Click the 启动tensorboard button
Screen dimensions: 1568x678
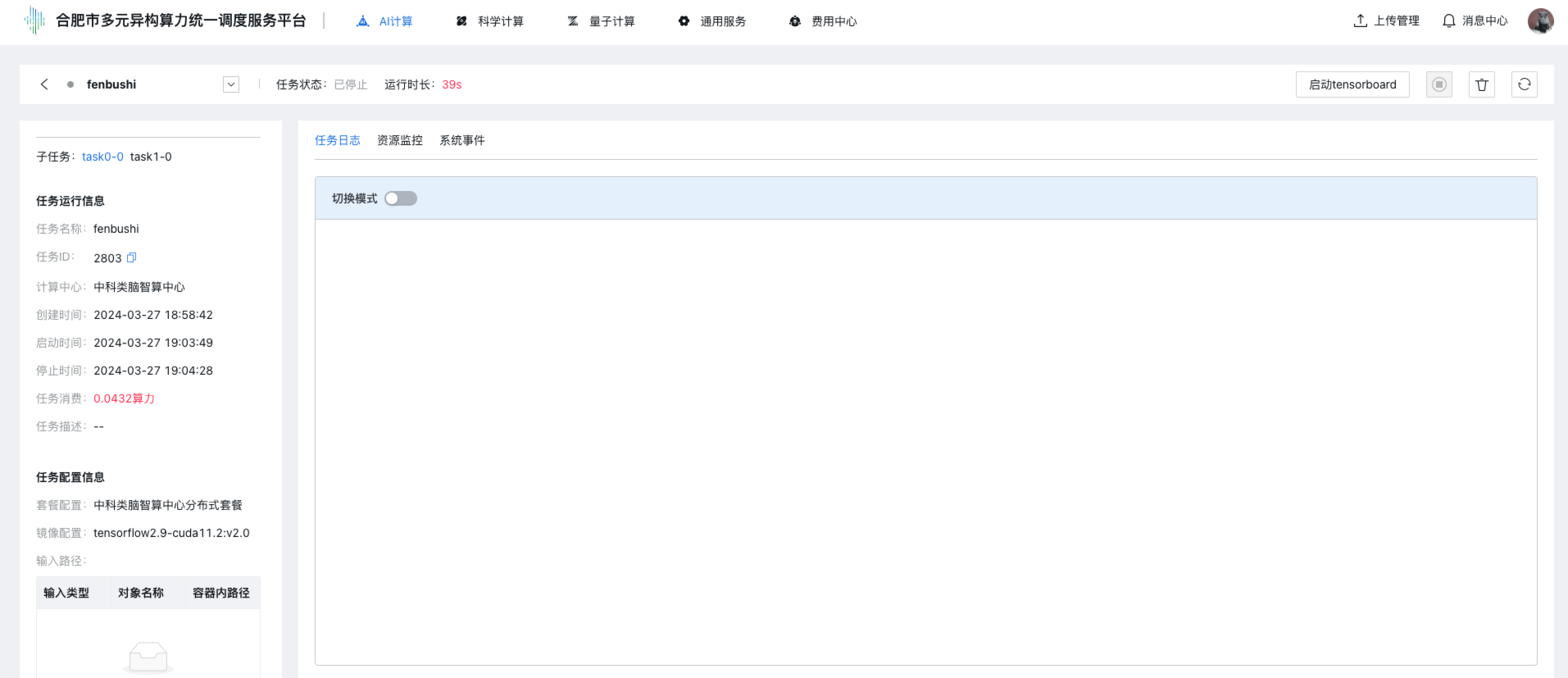[x=1352, y=84]
